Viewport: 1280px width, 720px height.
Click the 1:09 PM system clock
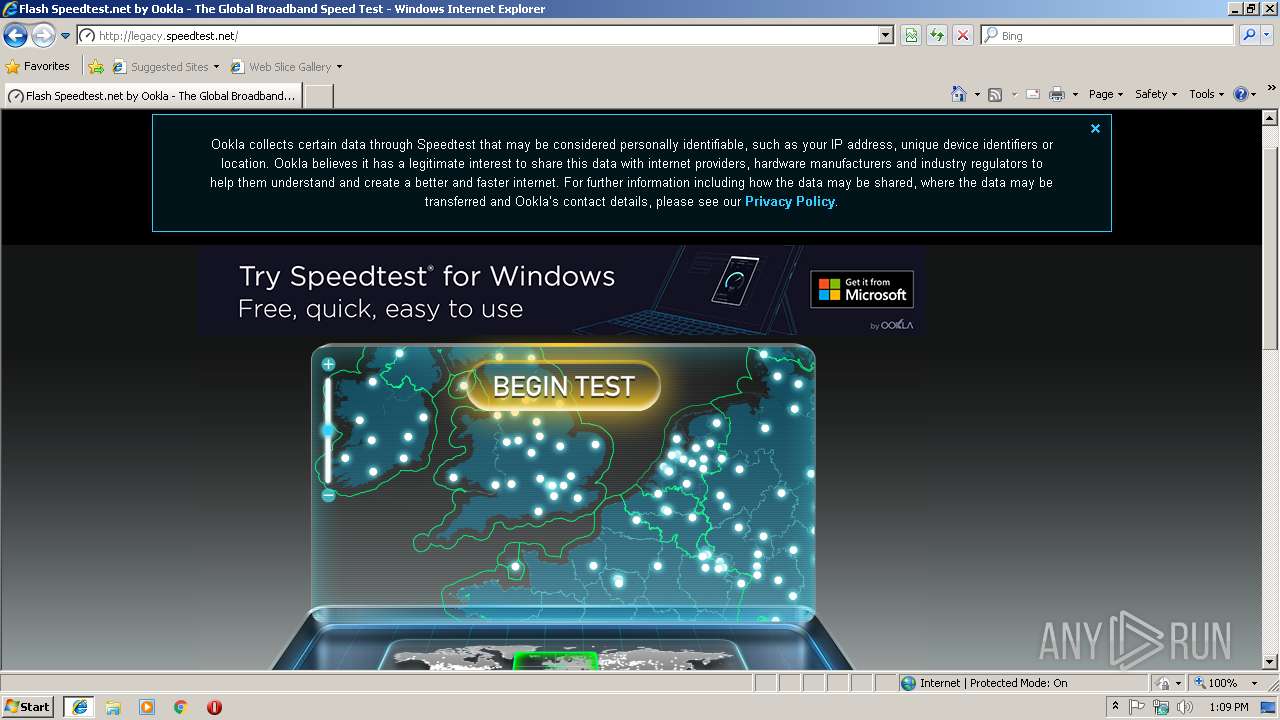click(x=1228, y=707)
